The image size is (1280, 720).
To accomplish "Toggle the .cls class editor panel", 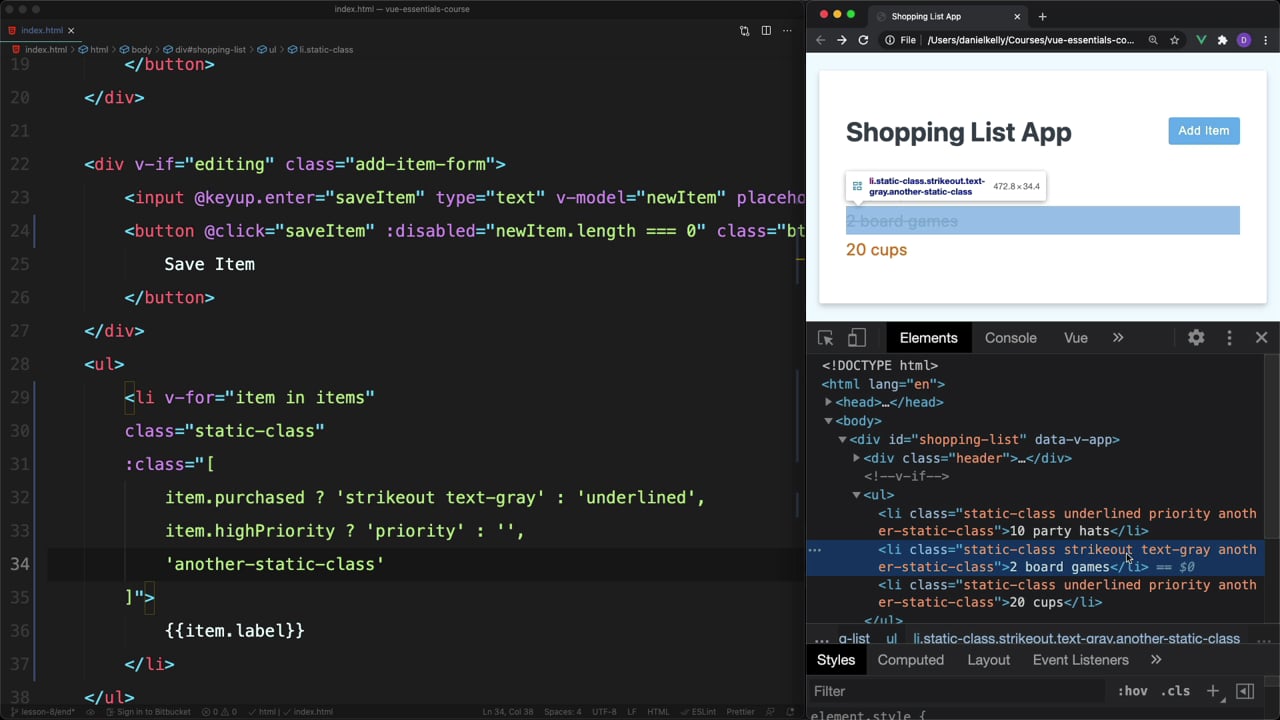I will [1175, 691].
